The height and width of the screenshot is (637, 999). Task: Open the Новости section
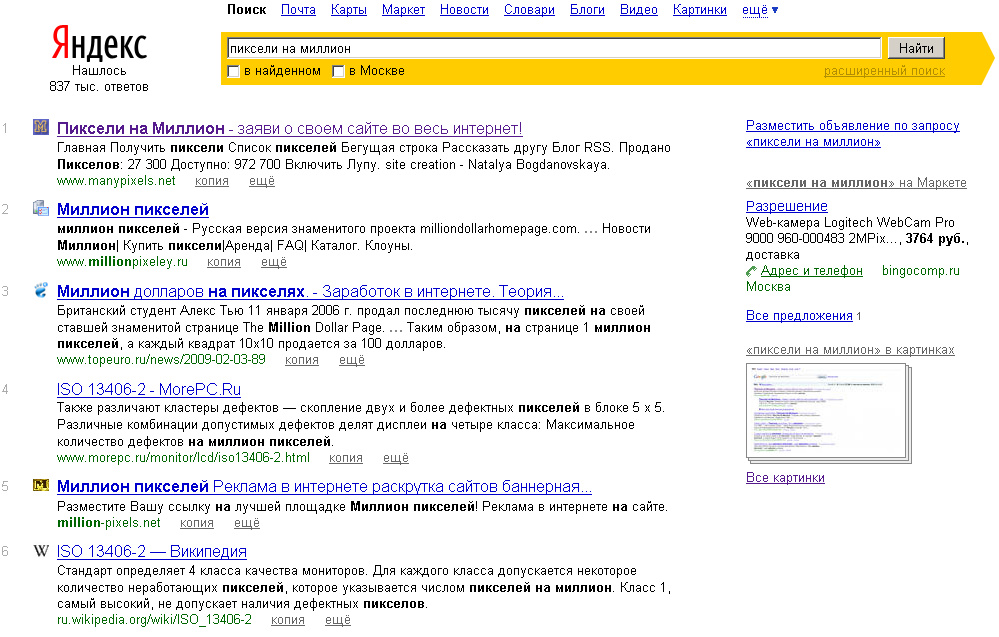pyautogui.click(x=464, y=10)
